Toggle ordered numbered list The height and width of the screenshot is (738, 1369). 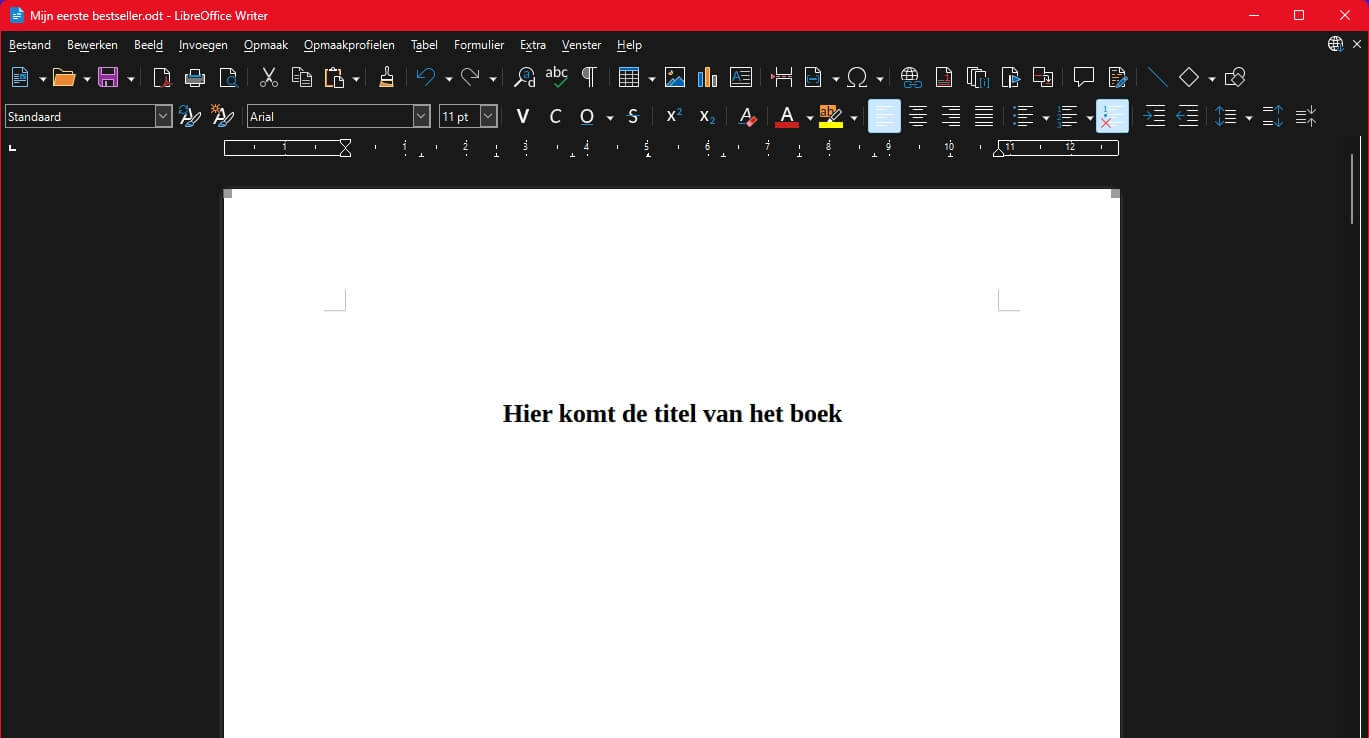(x=1067, y=117)
